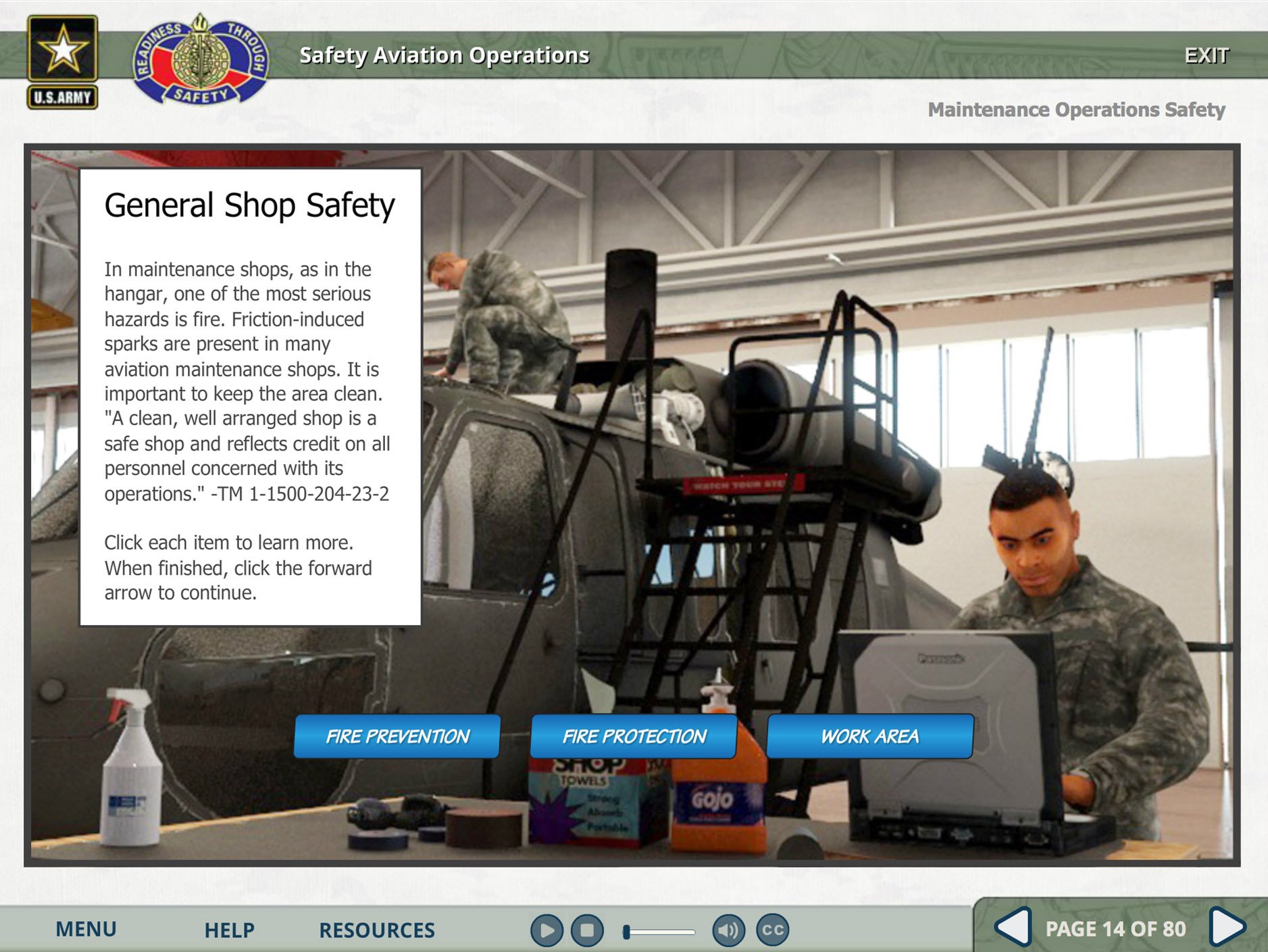1268x952 pixels.
Task: Click the General Shop Safety heading
Action: [249, 205]
